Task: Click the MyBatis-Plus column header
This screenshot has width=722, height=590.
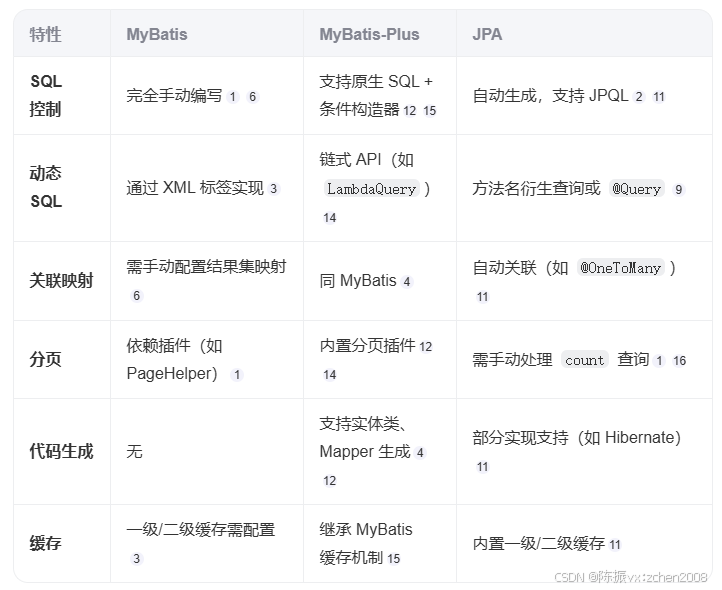Action: click(369, 35)
